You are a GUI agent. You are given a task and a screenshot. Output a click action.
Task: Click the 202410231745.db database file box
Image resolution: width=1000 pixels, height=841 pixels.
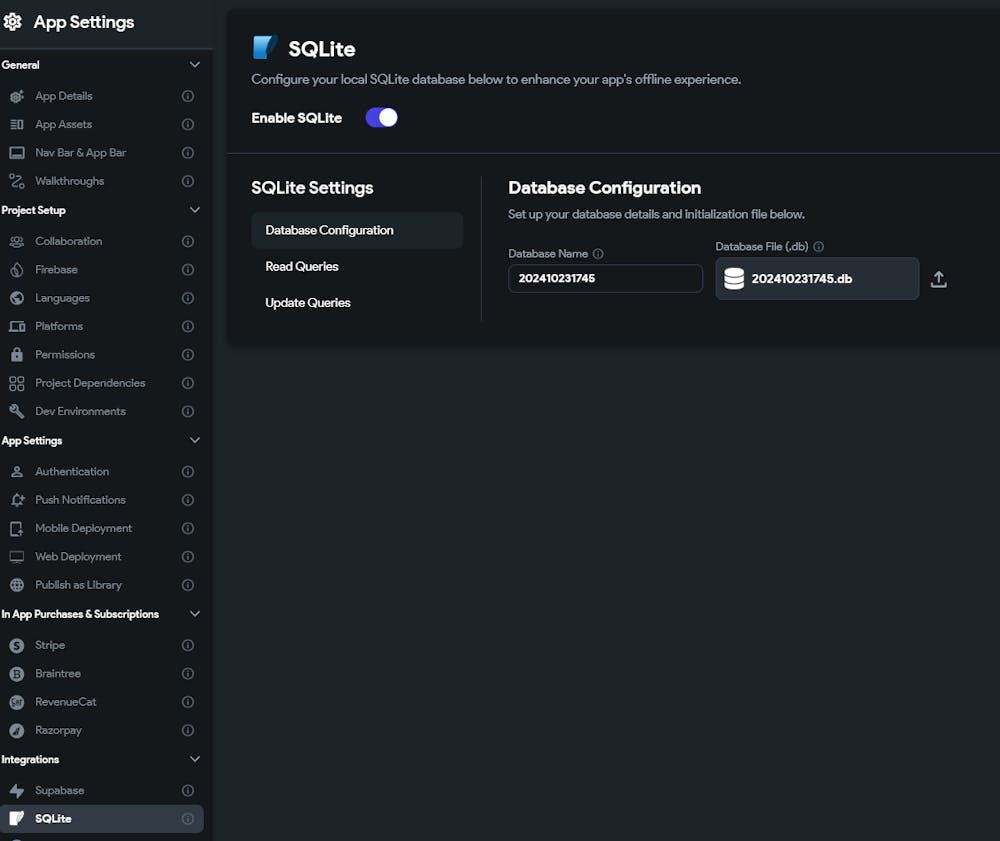tap(817, 279)
